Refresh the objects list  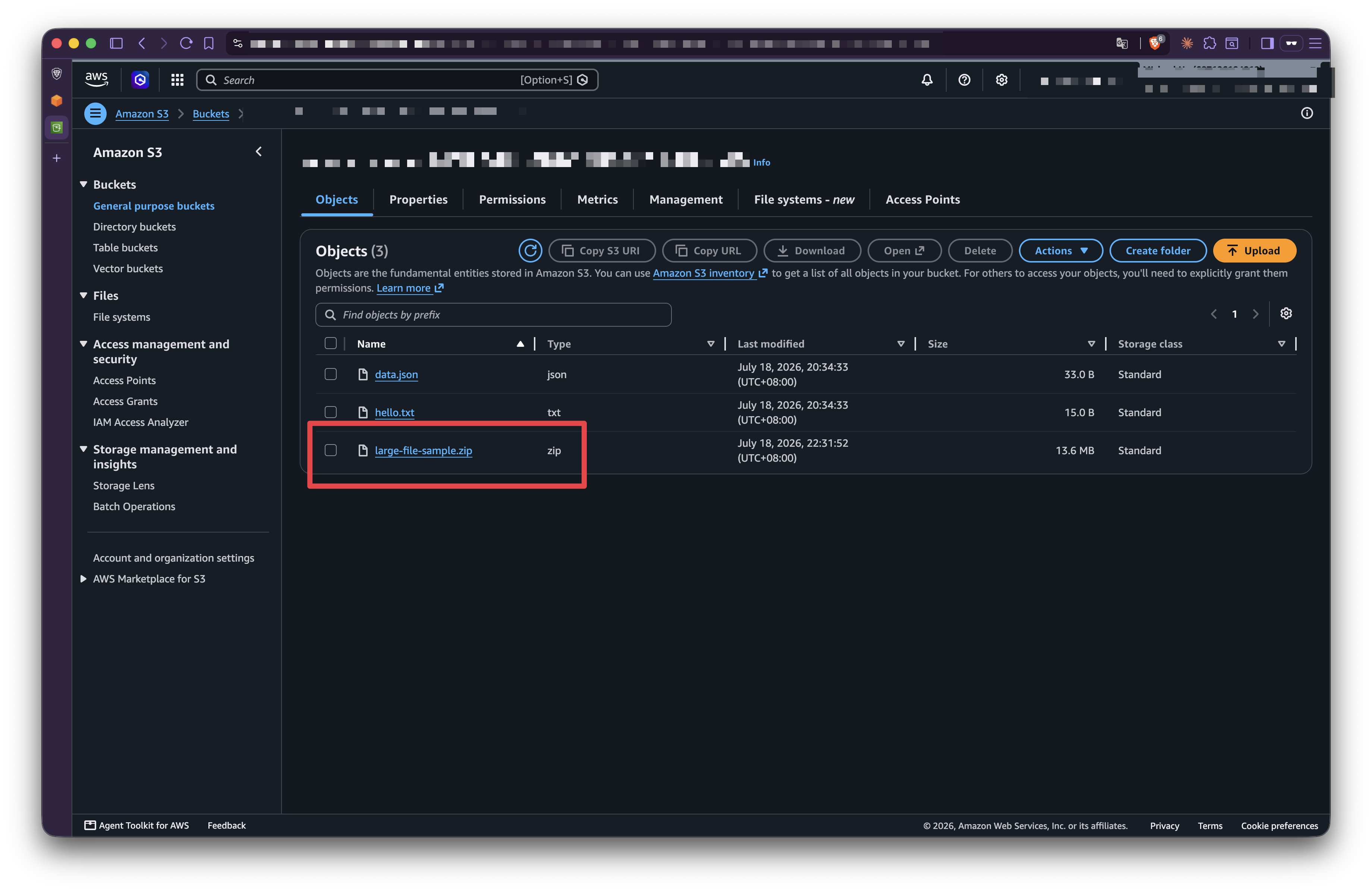point(530,251)
